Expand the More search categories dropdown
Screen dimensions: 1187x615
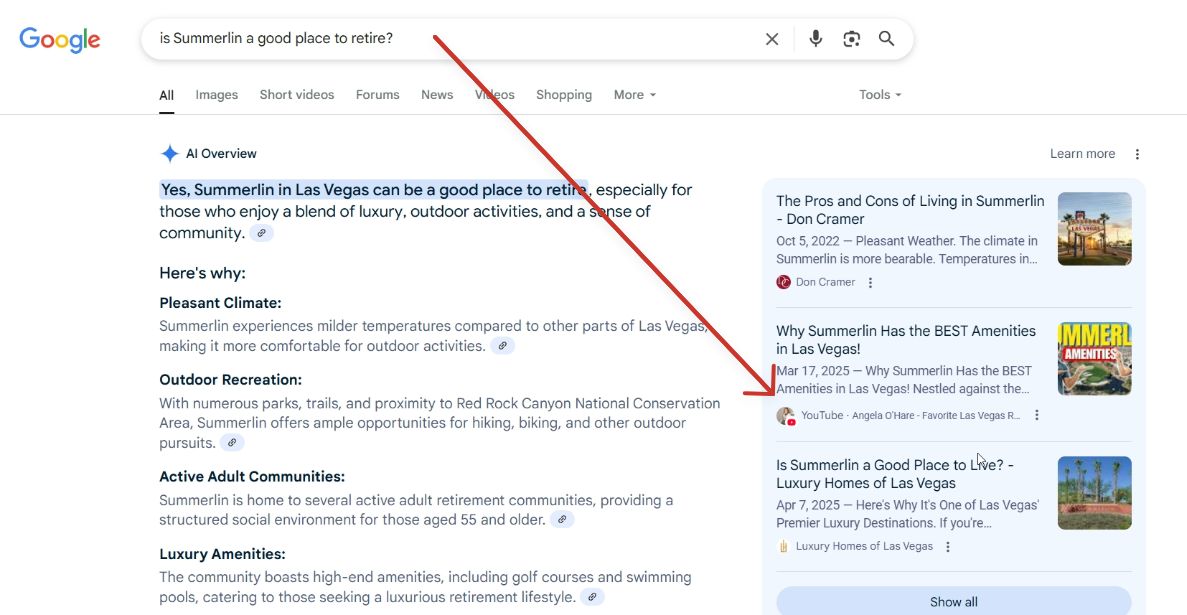point(634,95)
